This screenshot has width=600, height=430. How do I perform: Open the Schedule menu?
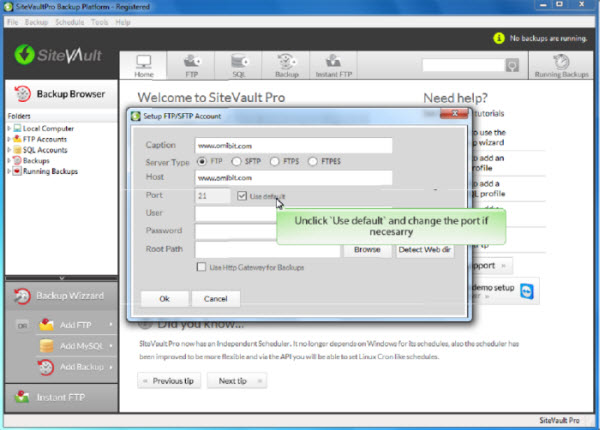69,22
